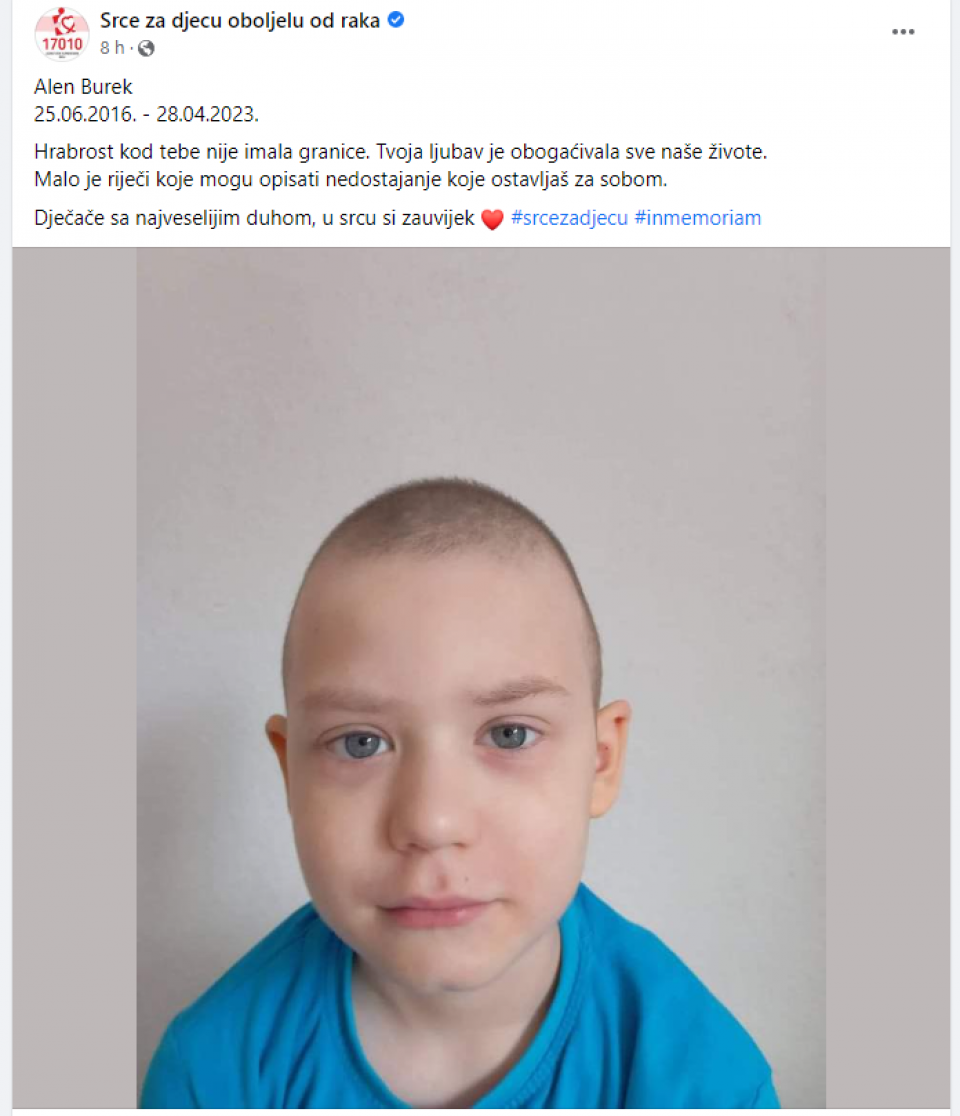Click the line starting Malo je riječi
Screen dimensions: 960x1116
click(351, 179)
